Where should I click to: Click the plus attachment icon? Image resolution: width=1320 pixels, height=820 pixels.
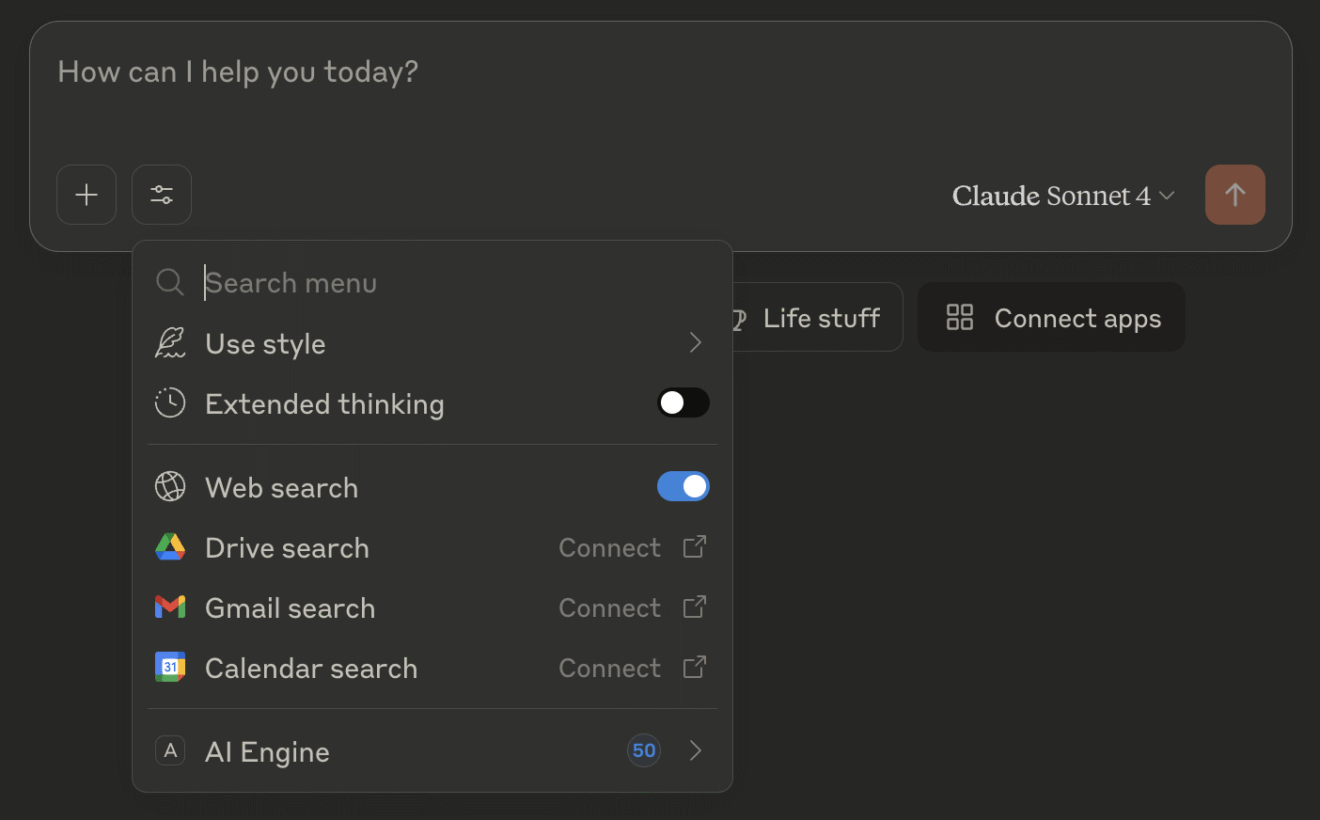(x=86, y=194)
